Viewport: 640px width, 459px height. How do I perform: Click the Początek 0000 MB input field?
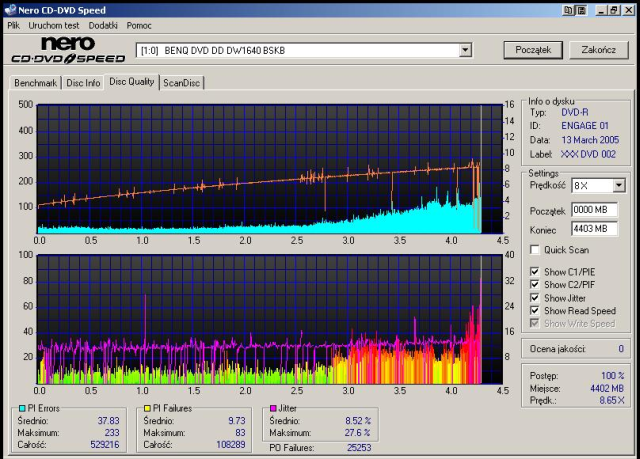point(594,210)
